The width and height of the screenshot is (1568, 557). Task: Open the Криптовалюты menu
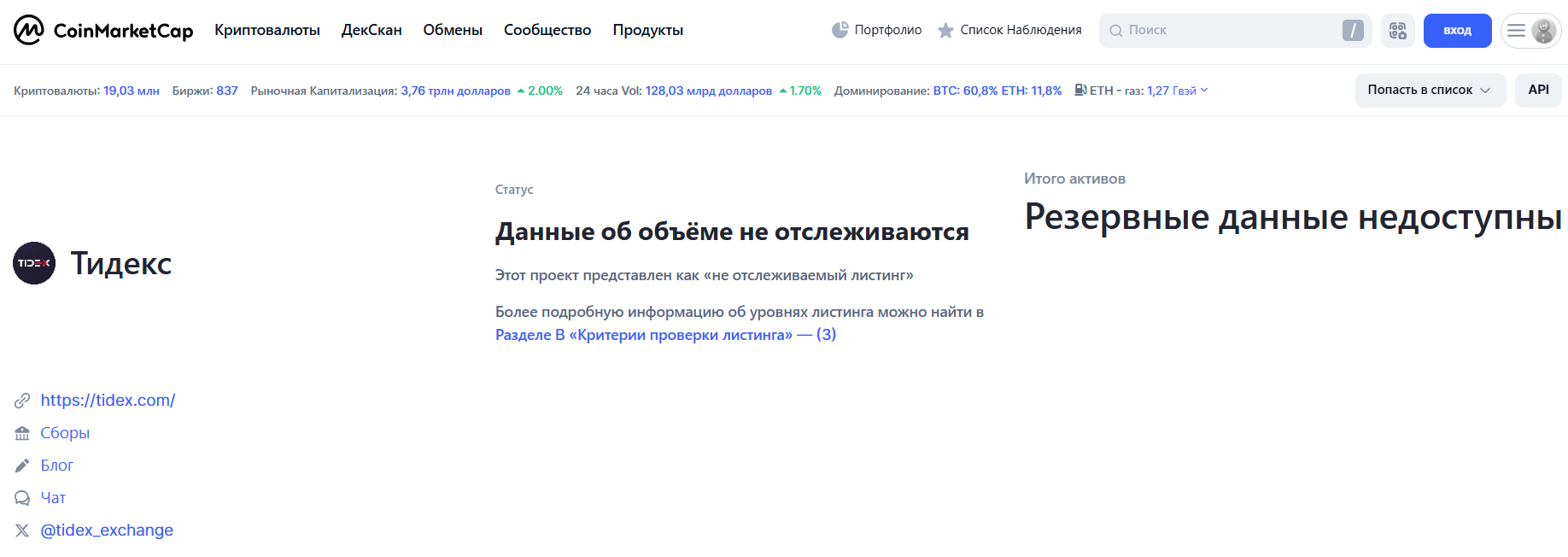point(266,30)
